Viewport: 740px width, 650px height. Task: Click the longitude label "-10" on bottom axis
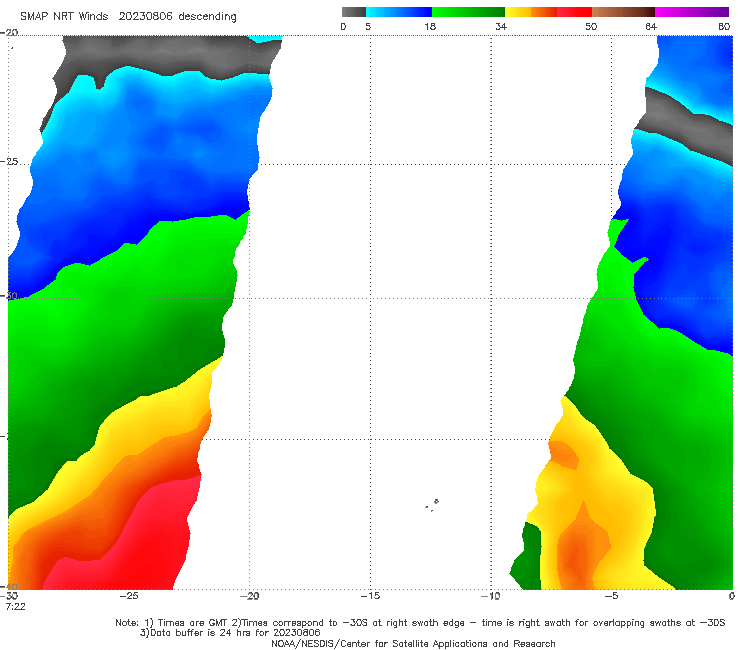491,596
